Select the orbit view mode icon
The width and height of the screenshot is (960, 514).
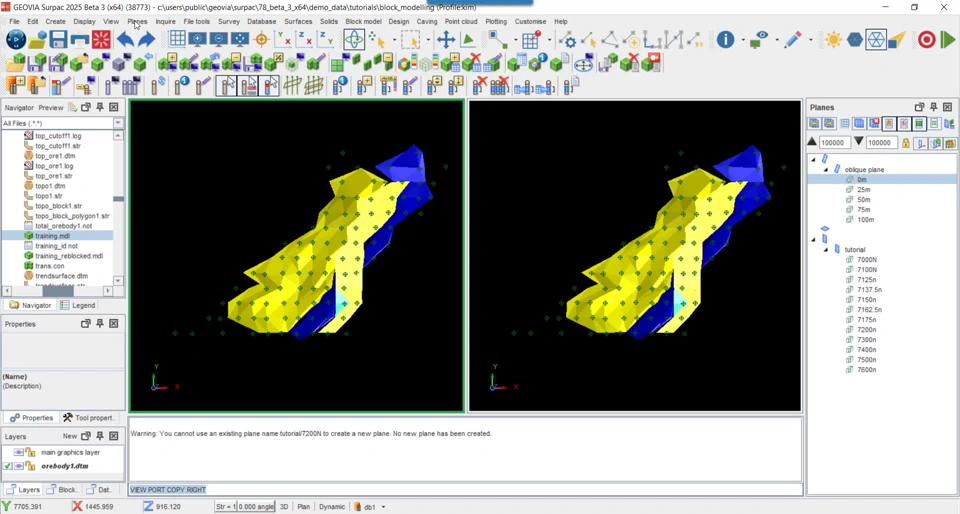pos(354,40)
